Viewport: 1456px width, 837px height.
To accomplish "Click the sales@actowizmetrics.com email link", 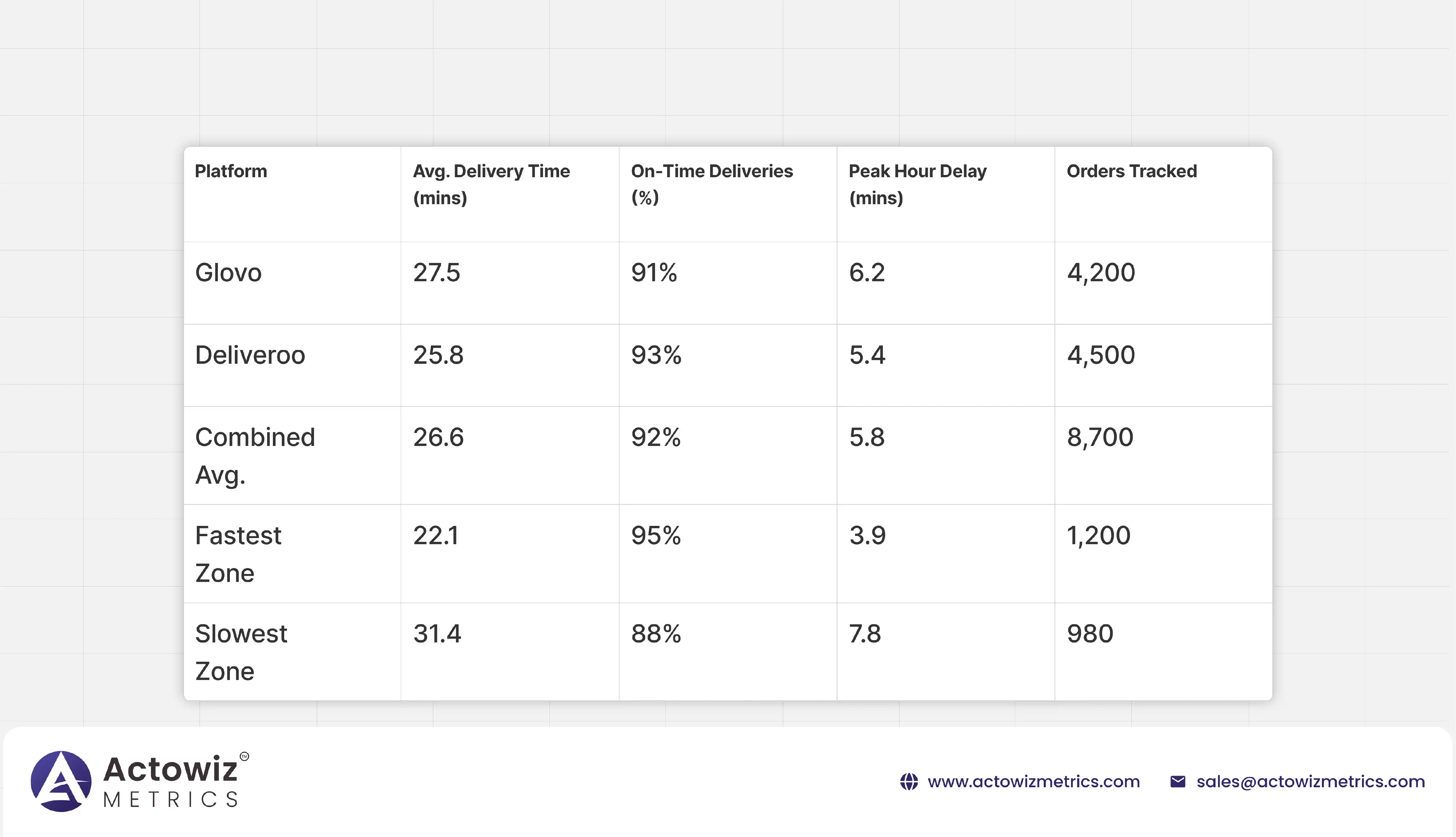I will [1310, 782].
